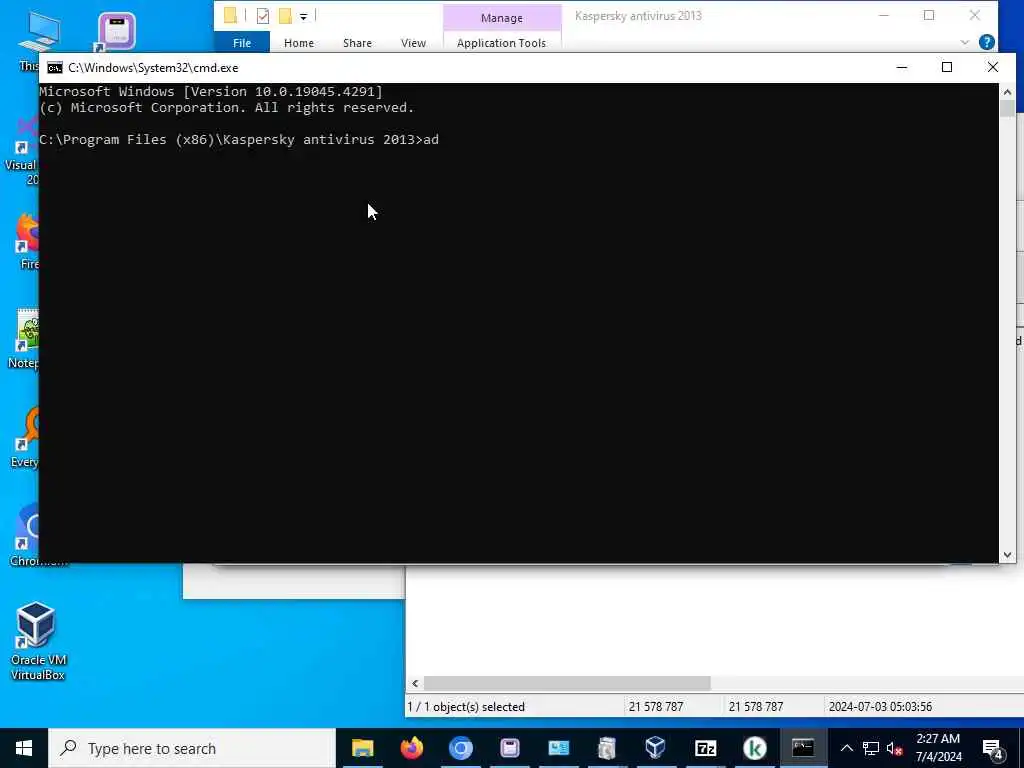Click inside the command prompt text area
The height and width of the screenshot is (768, 1024).
point(519,323)
